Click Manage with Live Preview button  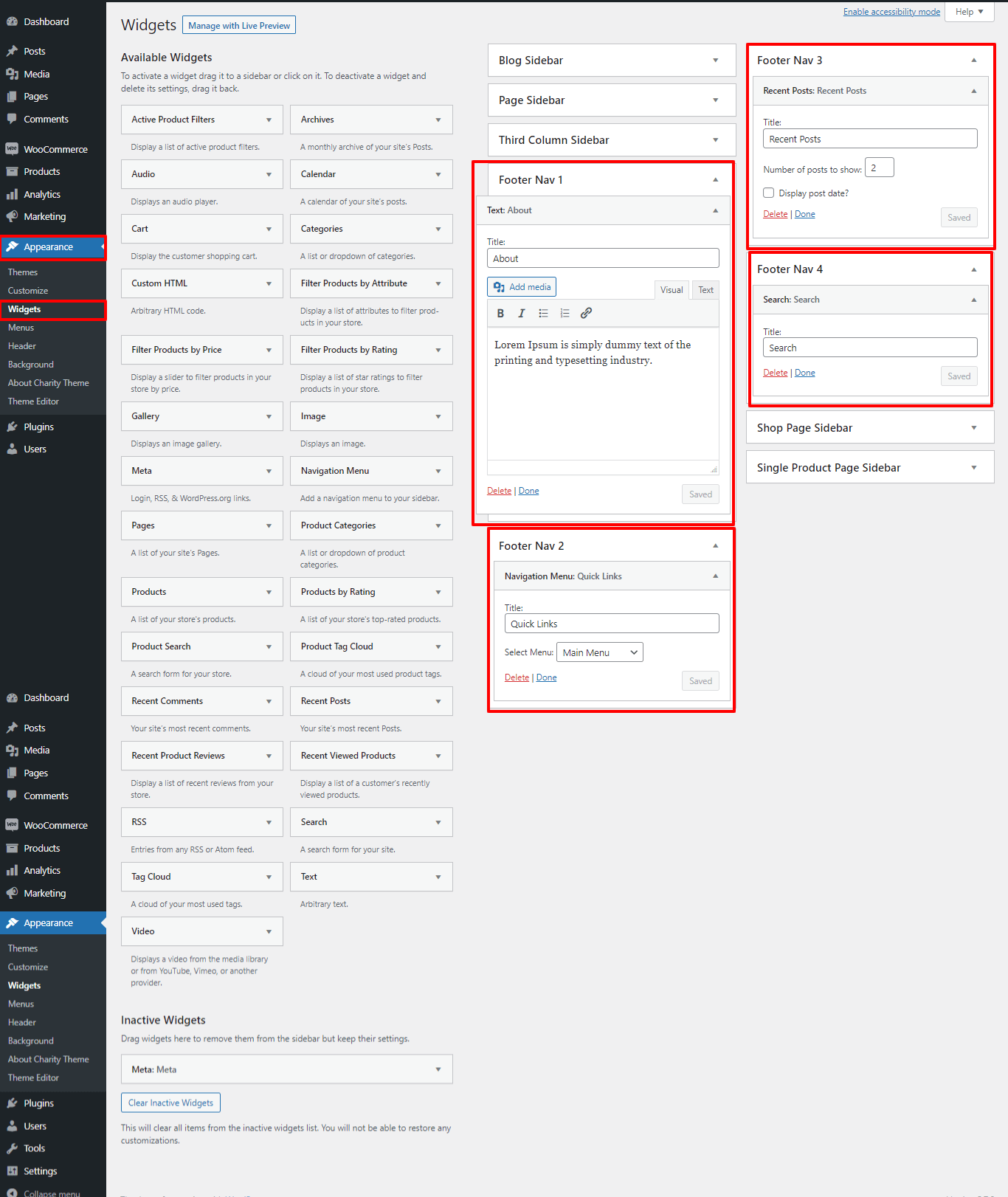[239, 26]
